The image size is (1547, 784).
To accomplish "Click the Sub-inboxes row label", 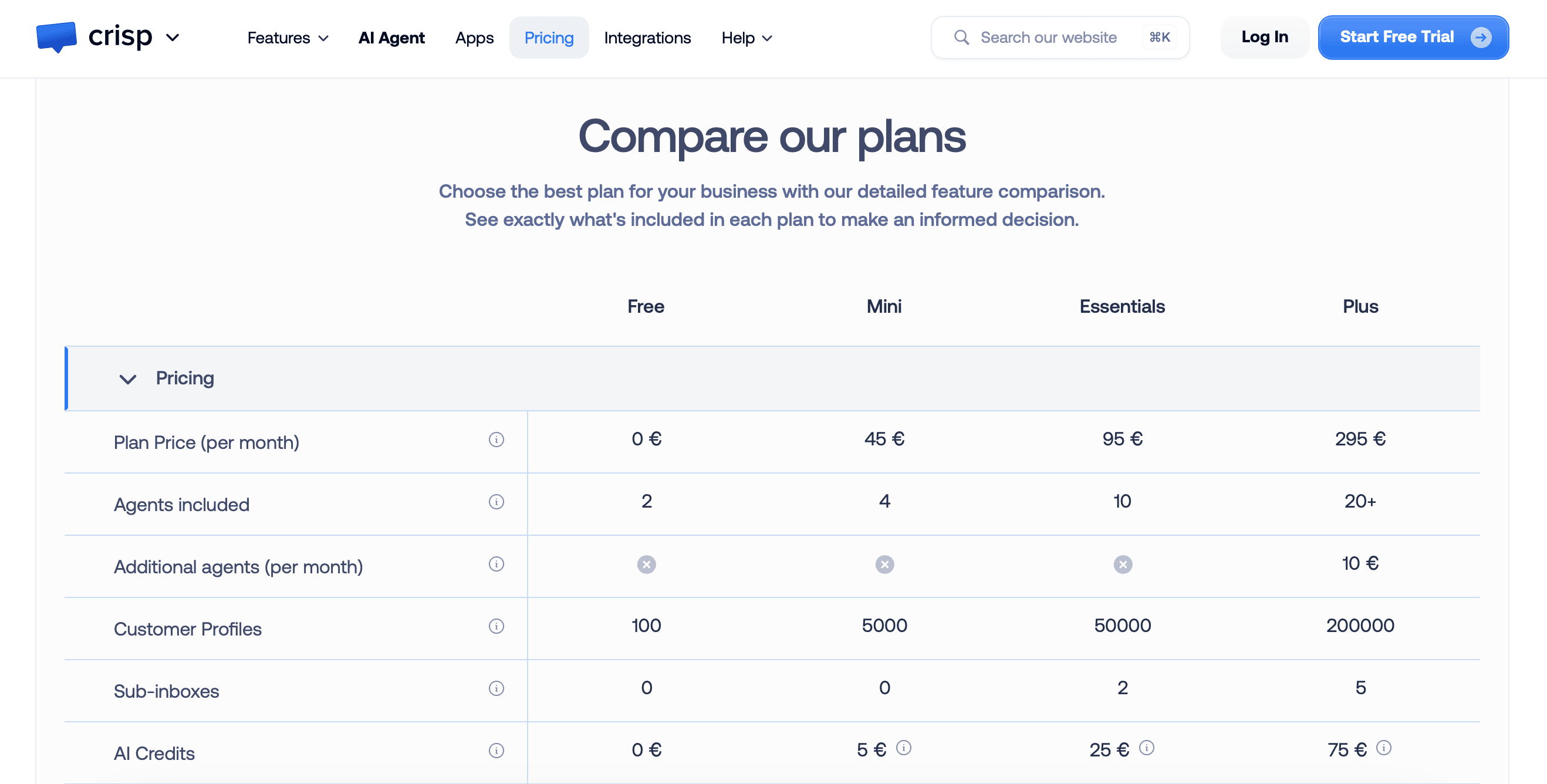I will point(166,691).
